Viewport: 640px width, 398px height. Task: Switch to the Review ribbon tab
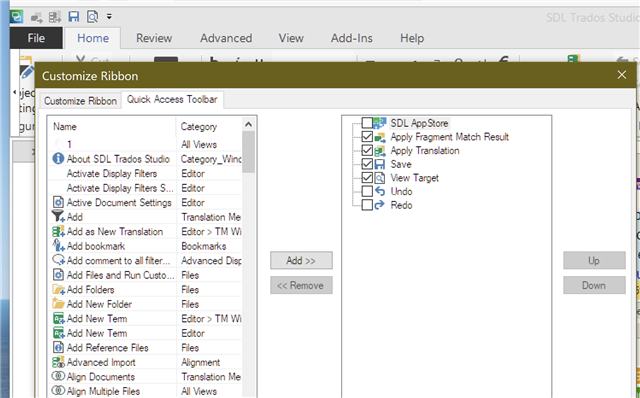pyautogui.click(x=154, y=38)
